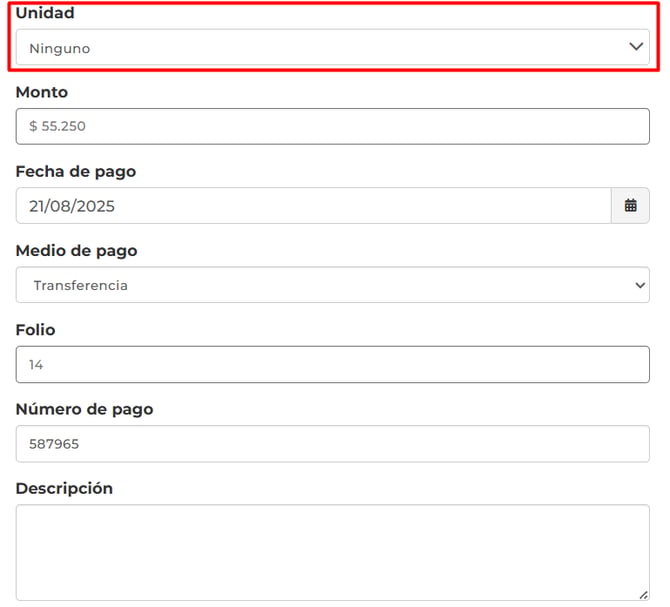
Task: Select the Folio input containing 14
Action: coord(332,365)
